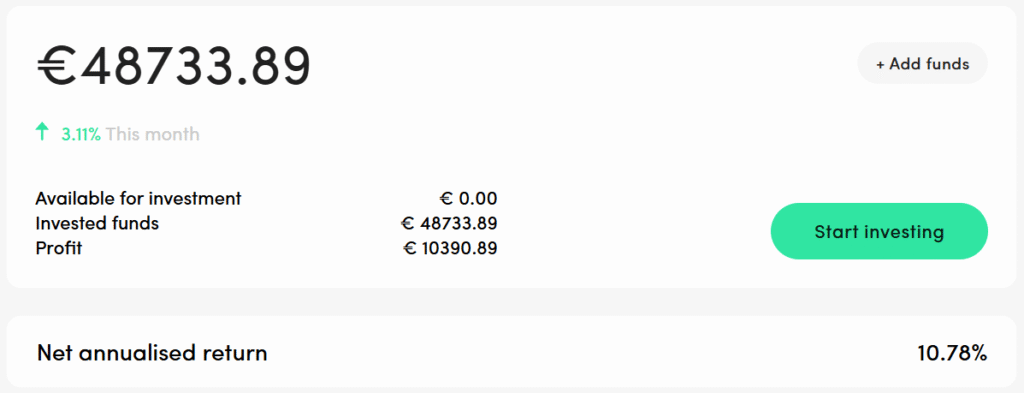
Task: Click the euro symbol beside Profit amount
Action: click(x=410, y=249)
